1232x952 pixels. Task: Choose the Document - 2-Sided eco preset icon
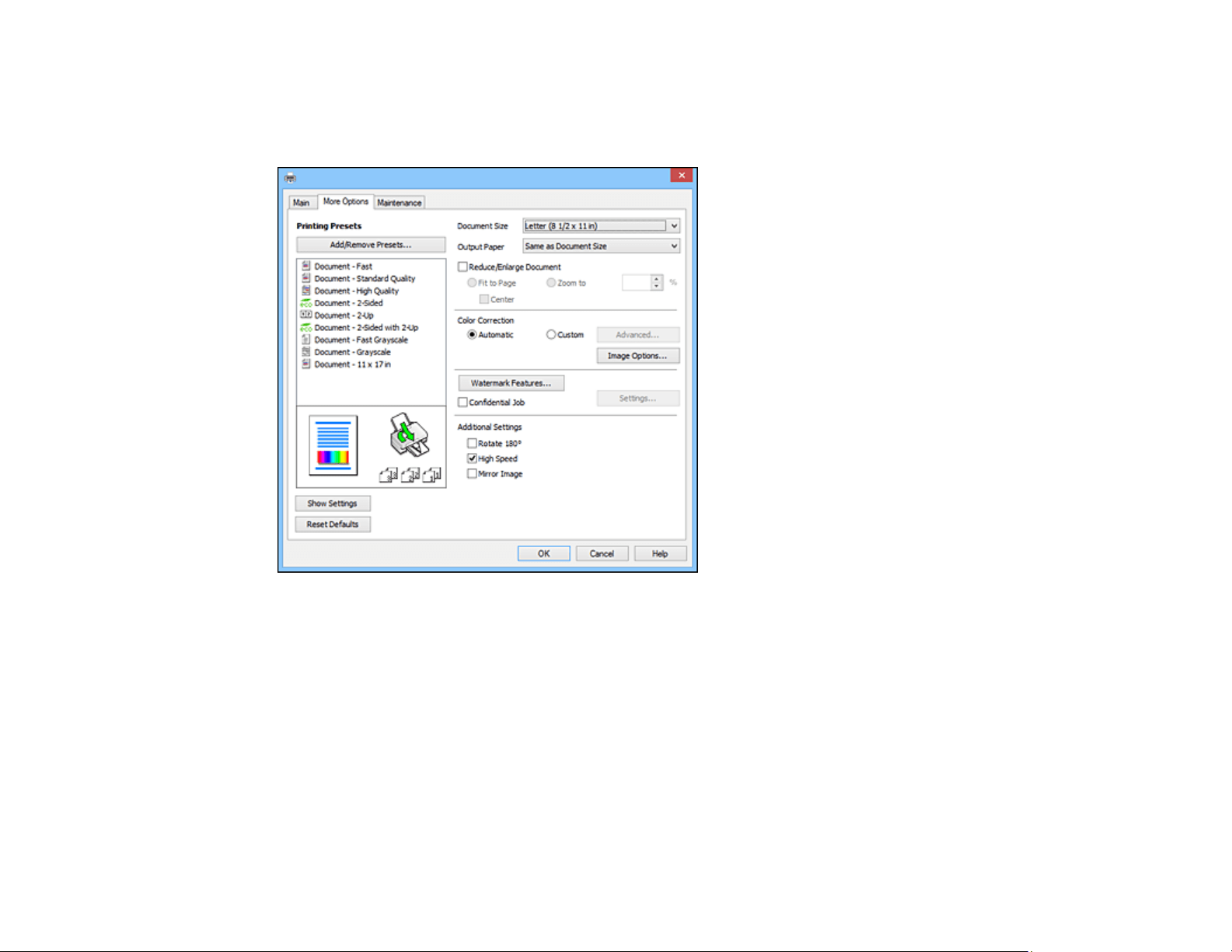pyautogui.click(x=306, y=303)
